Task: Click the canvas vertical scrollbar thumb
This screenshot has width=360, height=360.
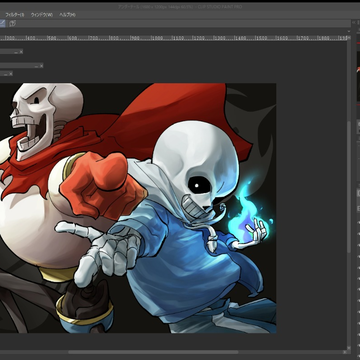Action: click(x=349, y=187)
